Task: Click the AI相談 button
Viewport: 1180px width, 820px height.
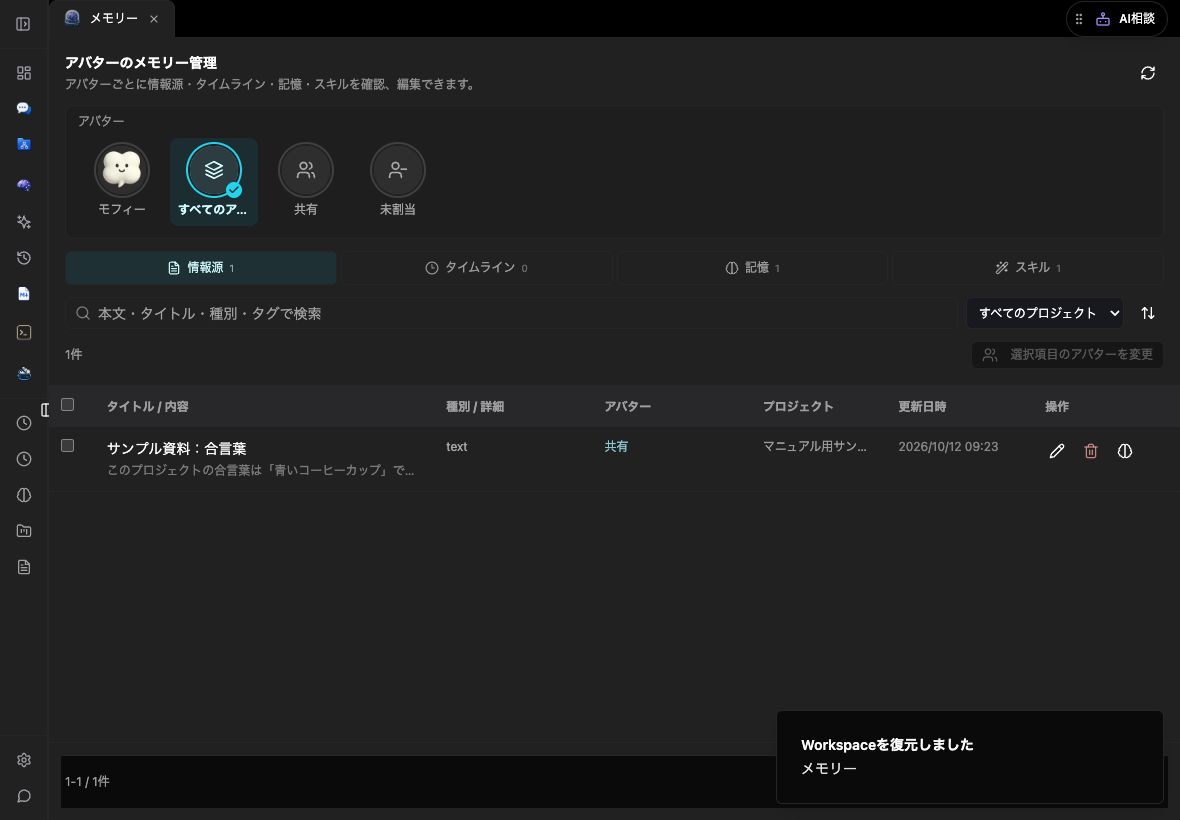Action: (x=1125, y=19)
